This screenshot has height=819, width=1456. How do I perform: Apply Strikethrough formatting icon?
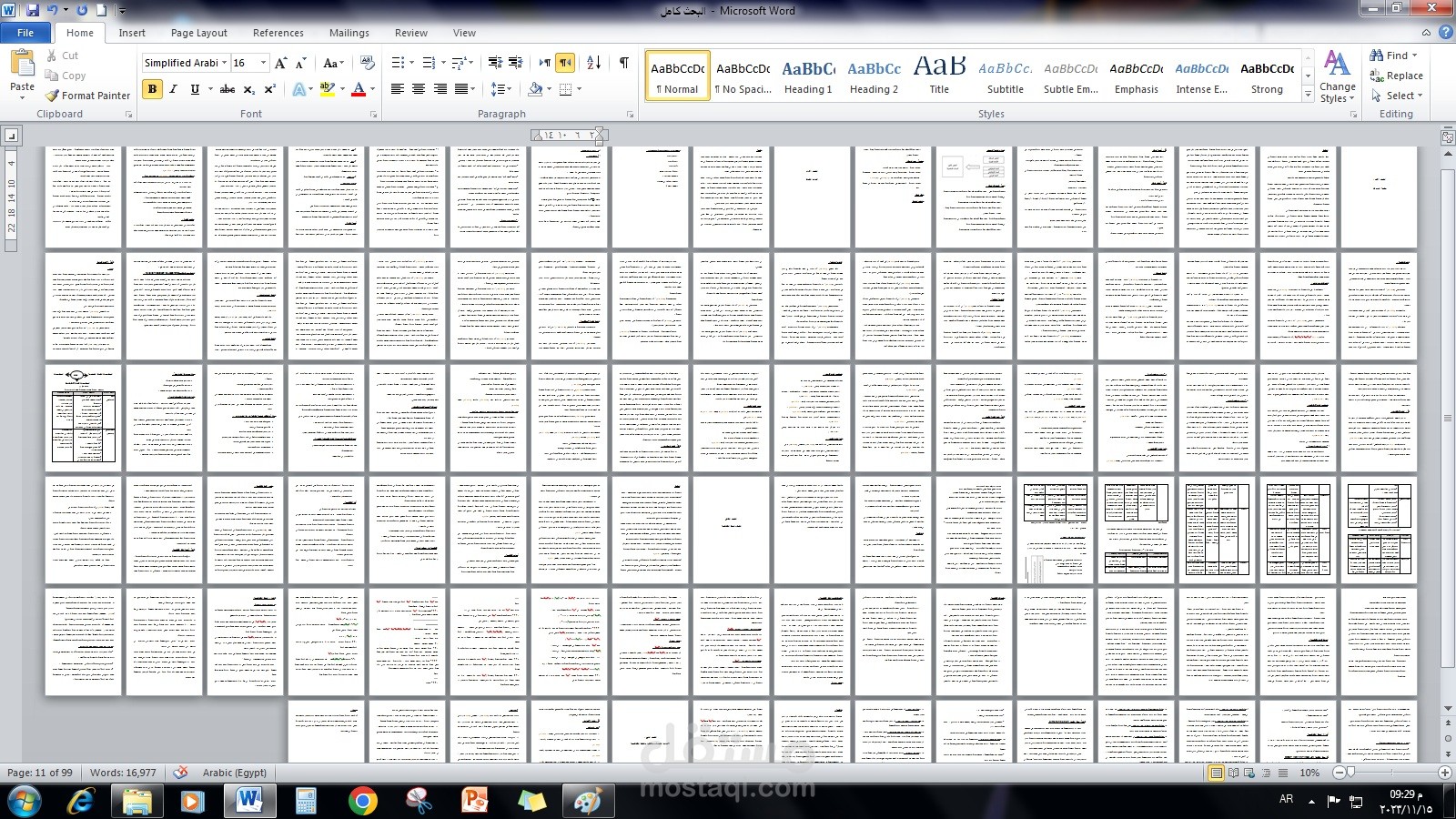[x=227, y=89]
